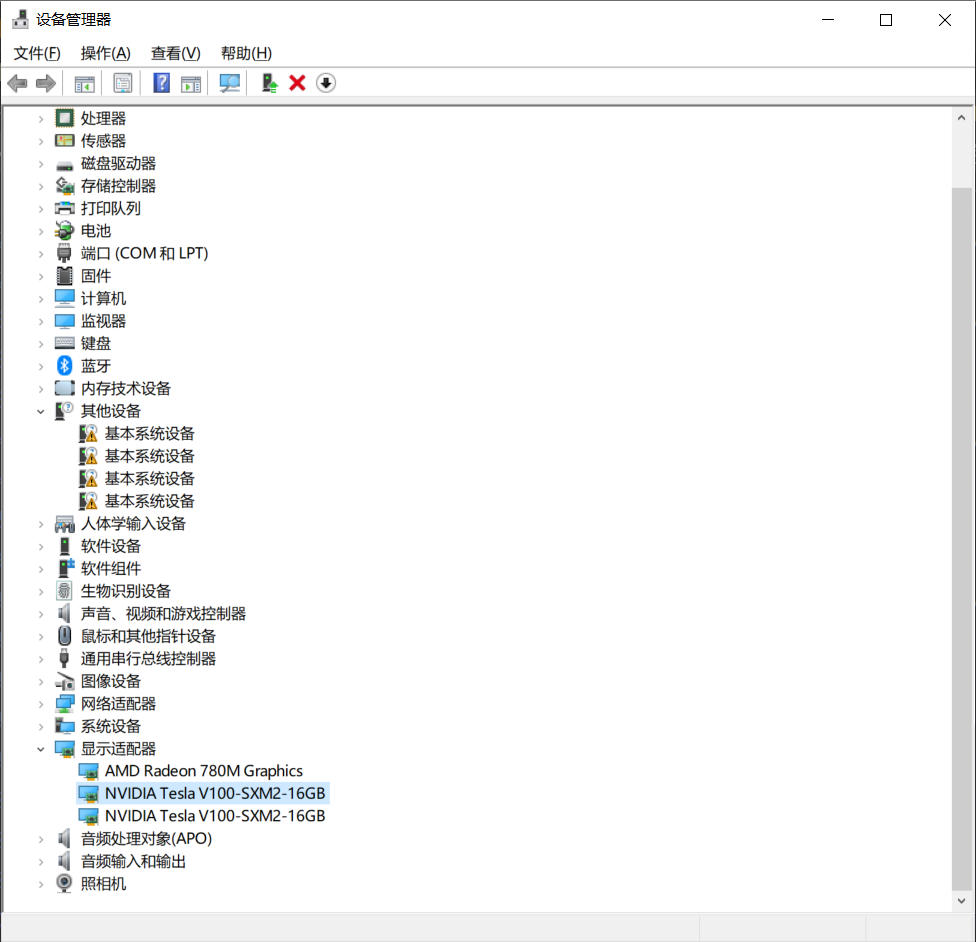
Task: Scan for hardware changes via monitor icon
Action: 230,83
